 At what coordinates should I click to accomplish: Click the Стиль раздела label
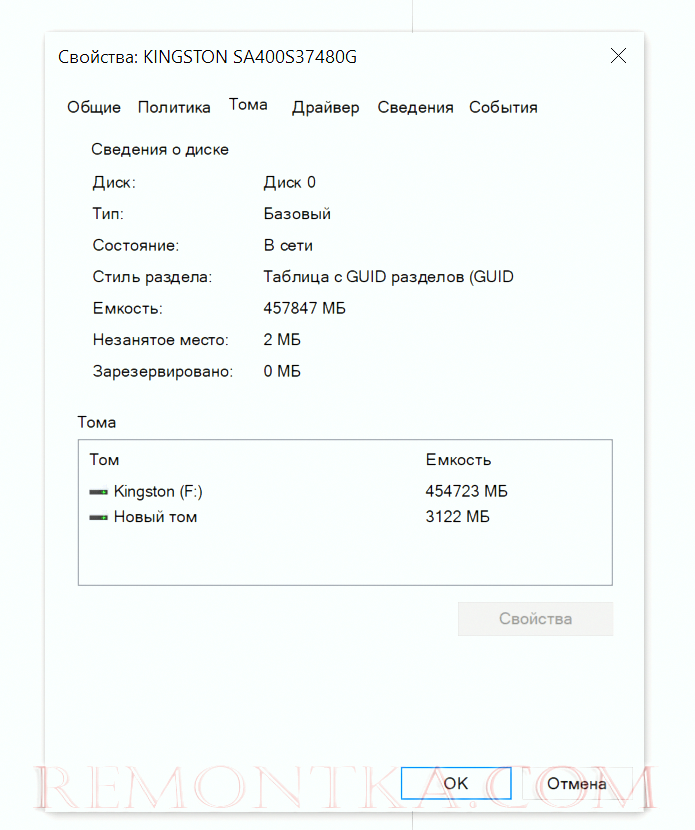click(152, 277)
